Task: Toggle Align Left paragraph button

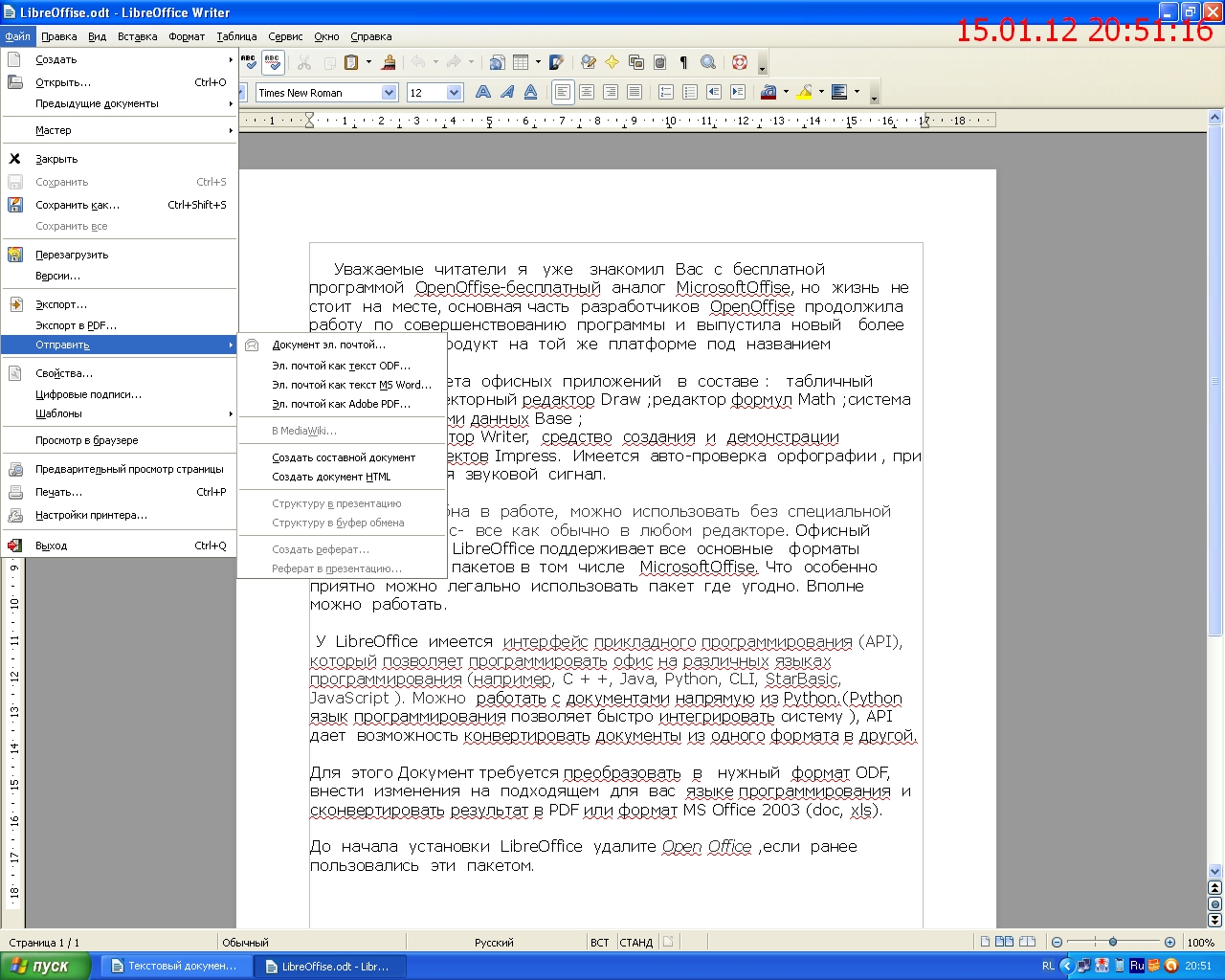Action: click(562, 92)
